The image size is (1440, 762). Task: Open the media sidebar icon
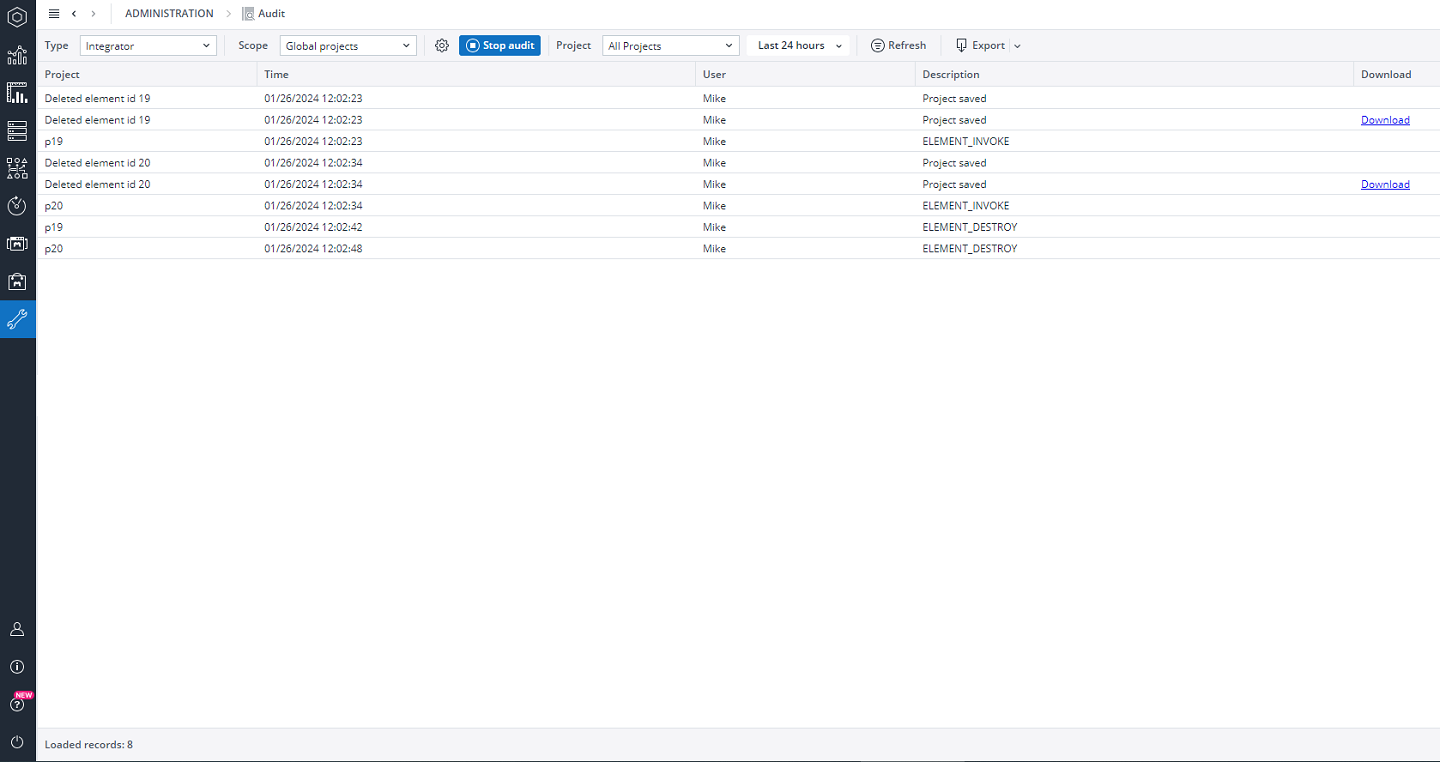(x=17, y=243)
